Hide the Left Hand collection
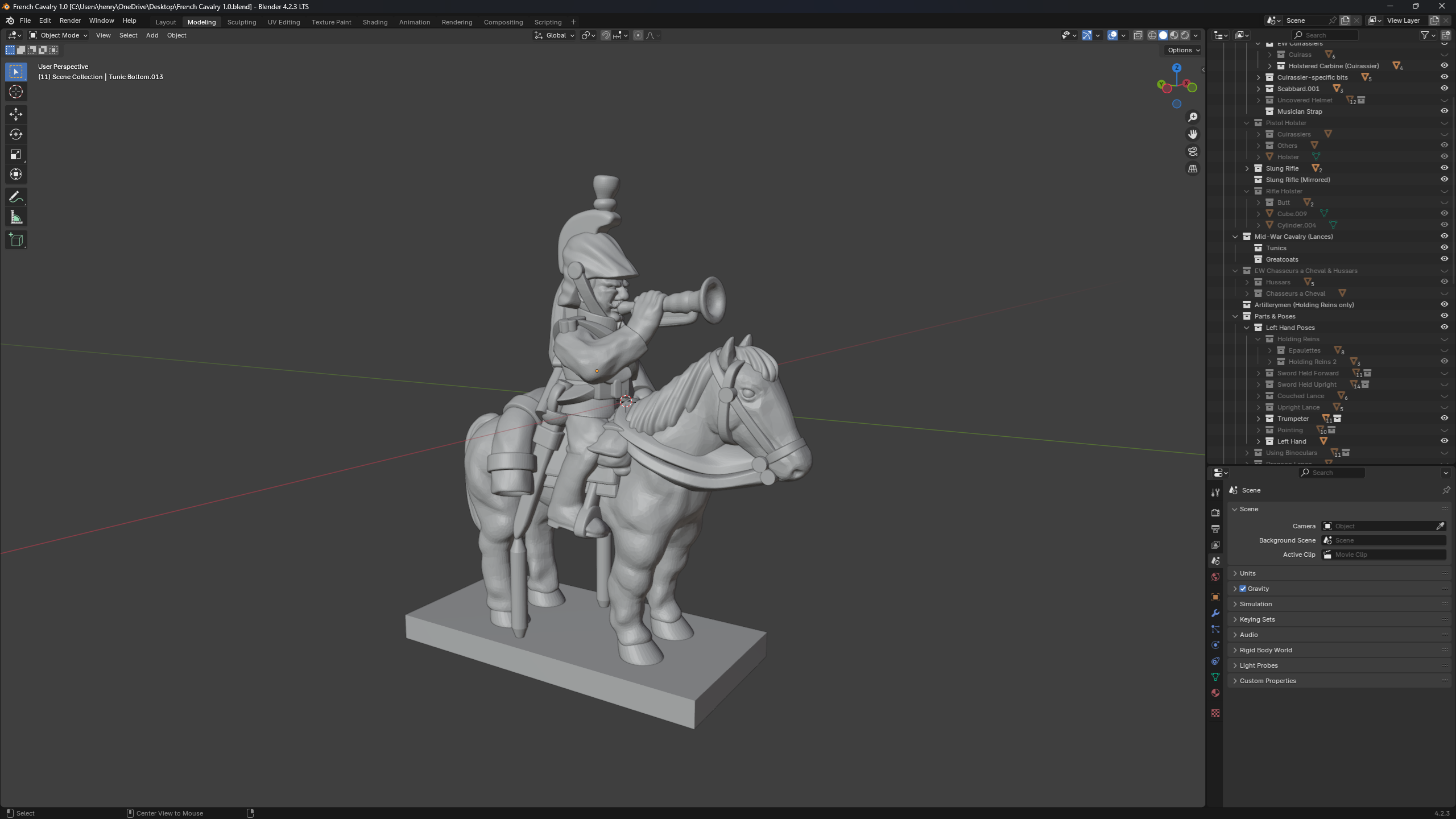 click(x=1443, y=441)
